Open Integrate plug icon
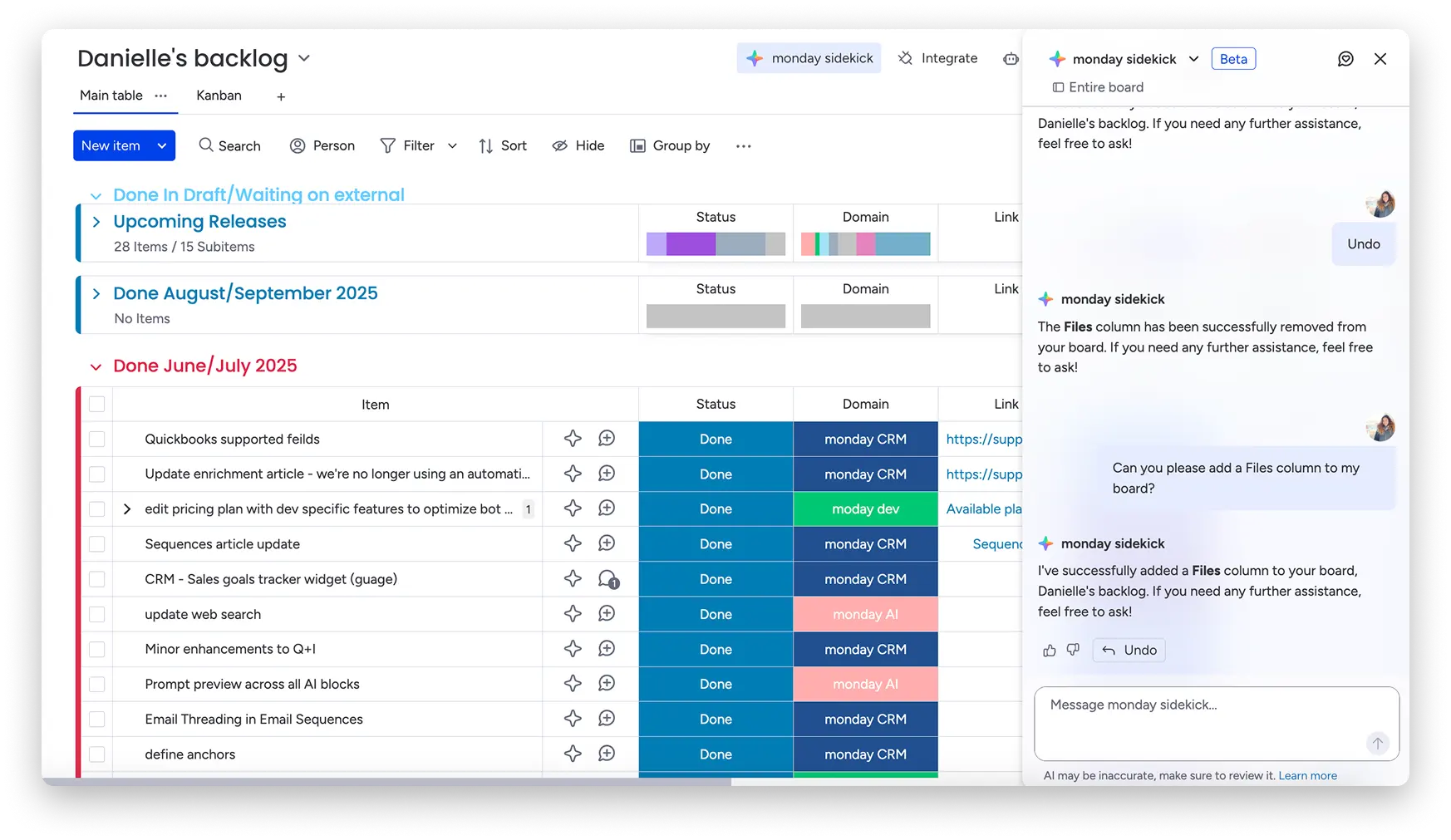The width and height of the screenshot is (1451, 840). point(906,58)
